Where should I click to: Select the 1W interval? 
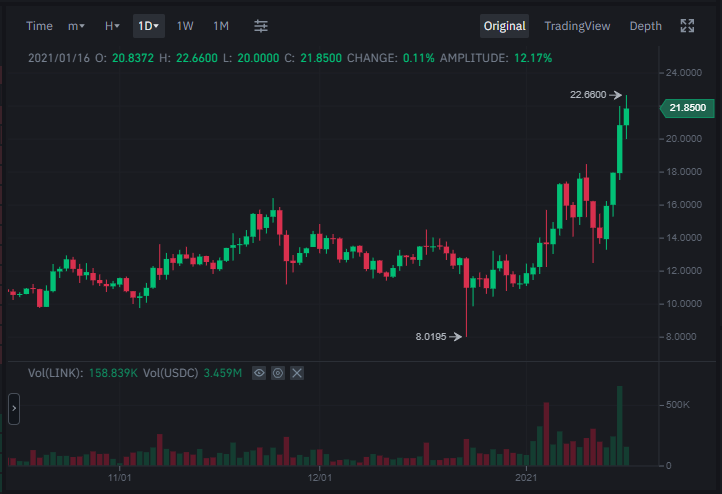(185, 26)
